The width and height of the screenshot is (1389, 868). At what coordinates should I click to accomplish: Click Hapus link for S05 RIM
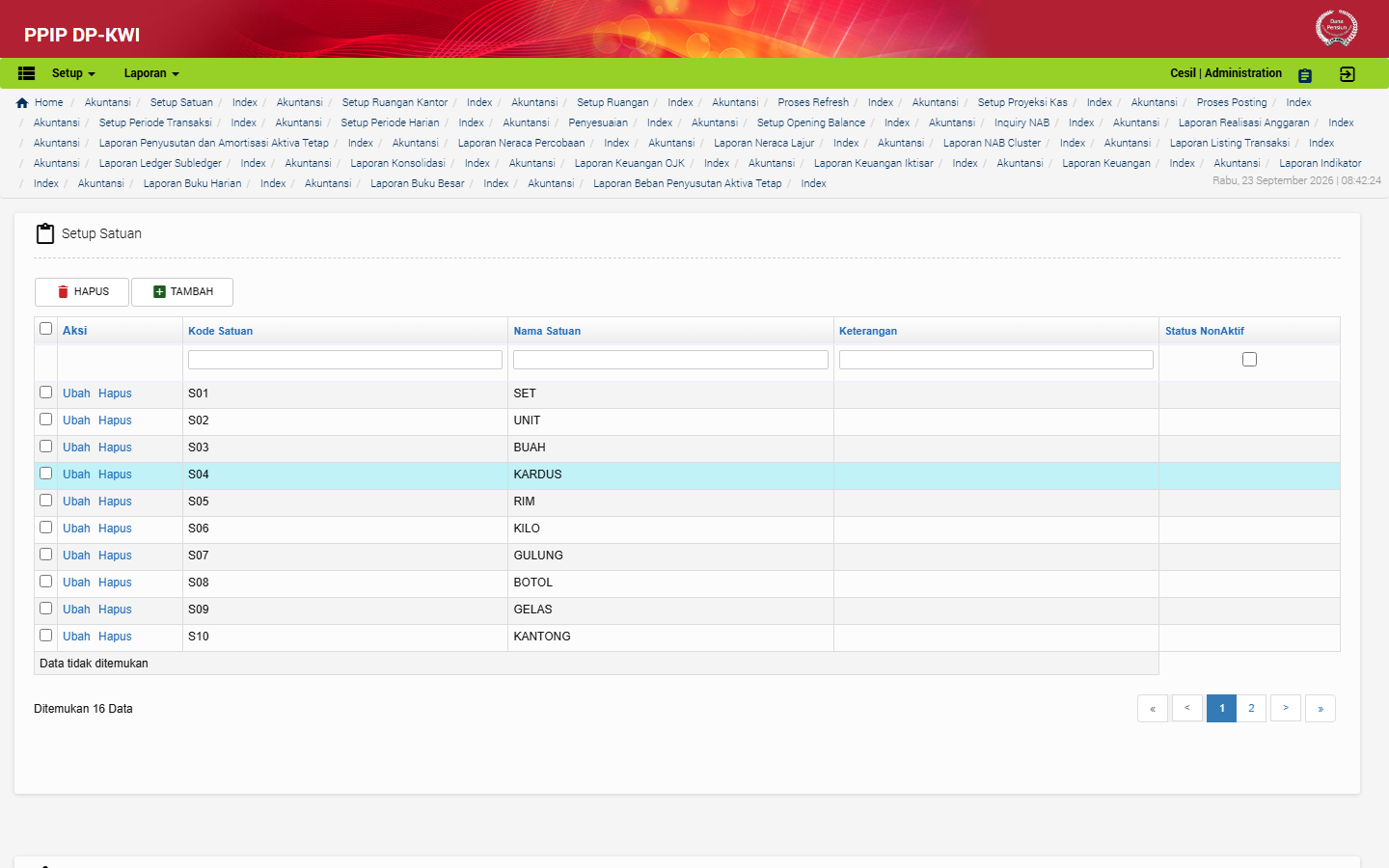(115, 502)
